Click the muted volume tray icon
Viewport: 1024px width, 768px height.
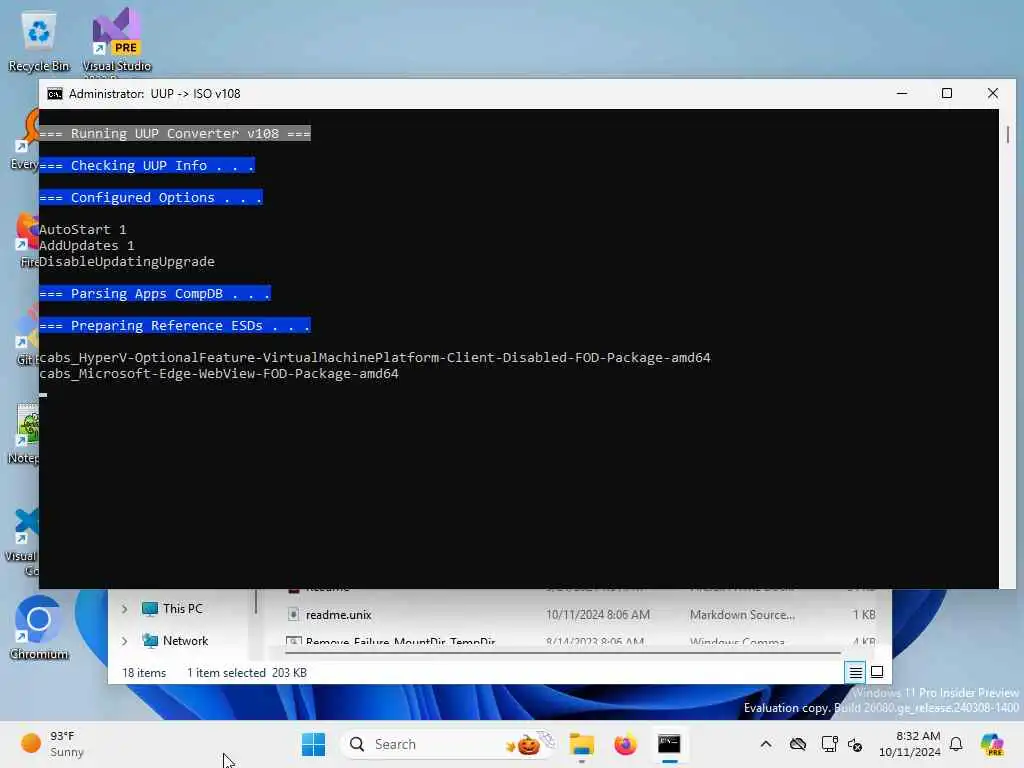point(855,744)
